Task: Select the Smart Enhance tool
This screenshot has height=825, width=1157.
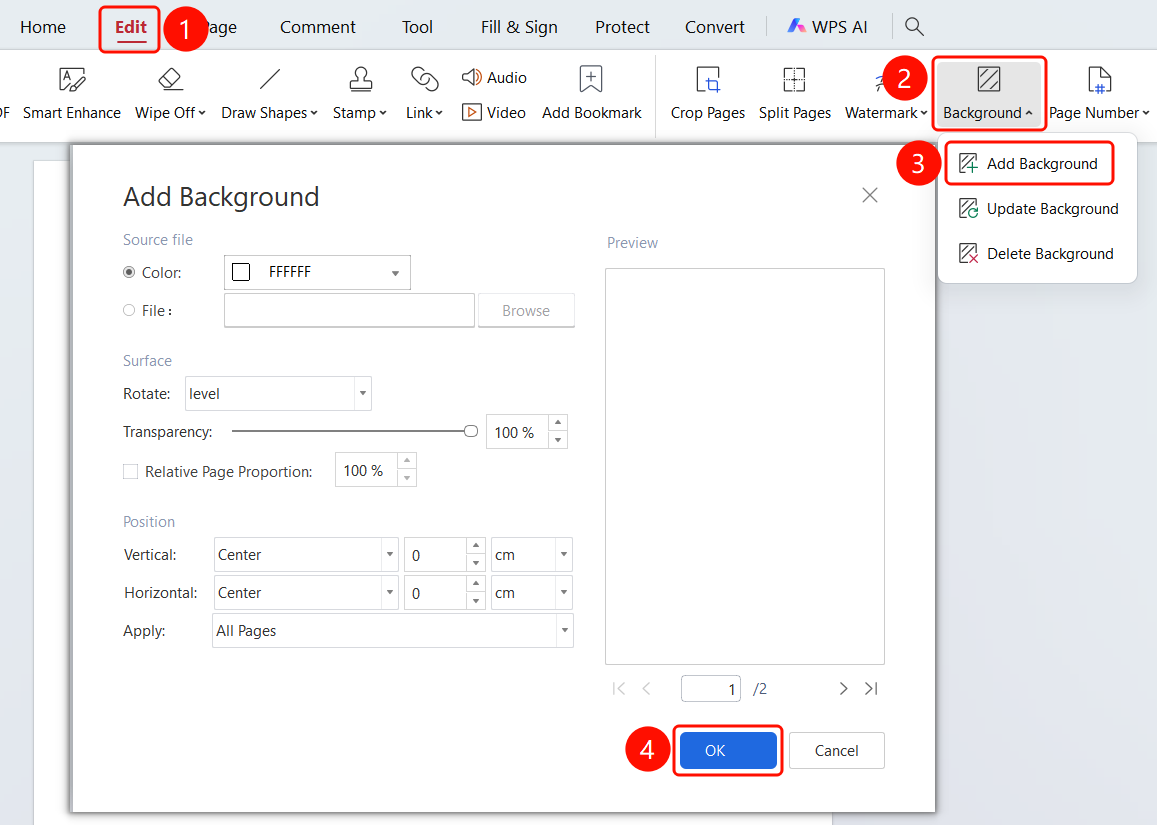Action: click(x=72, y=94)
